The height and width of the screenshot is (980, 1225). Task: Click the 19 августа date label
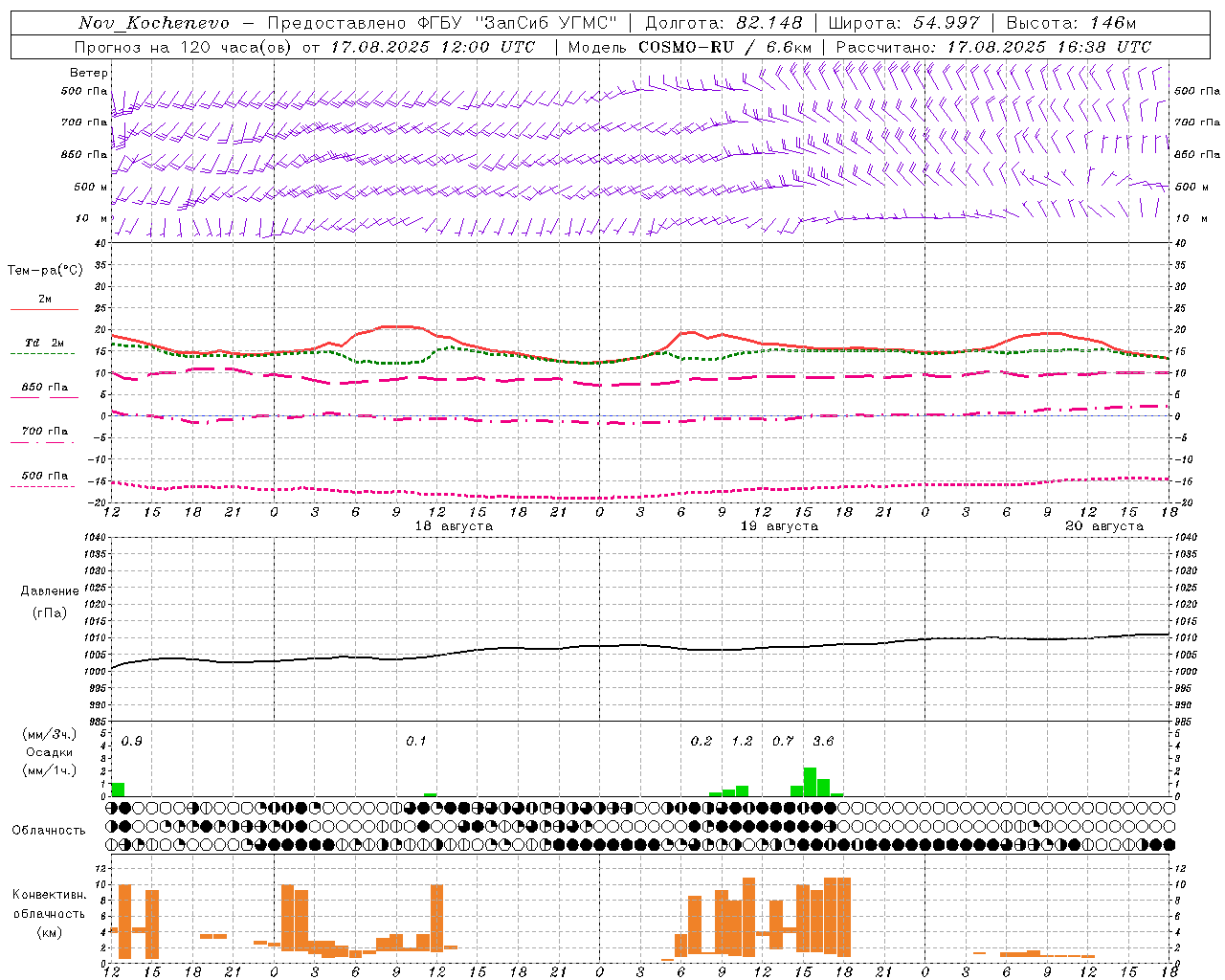(779, 526)
